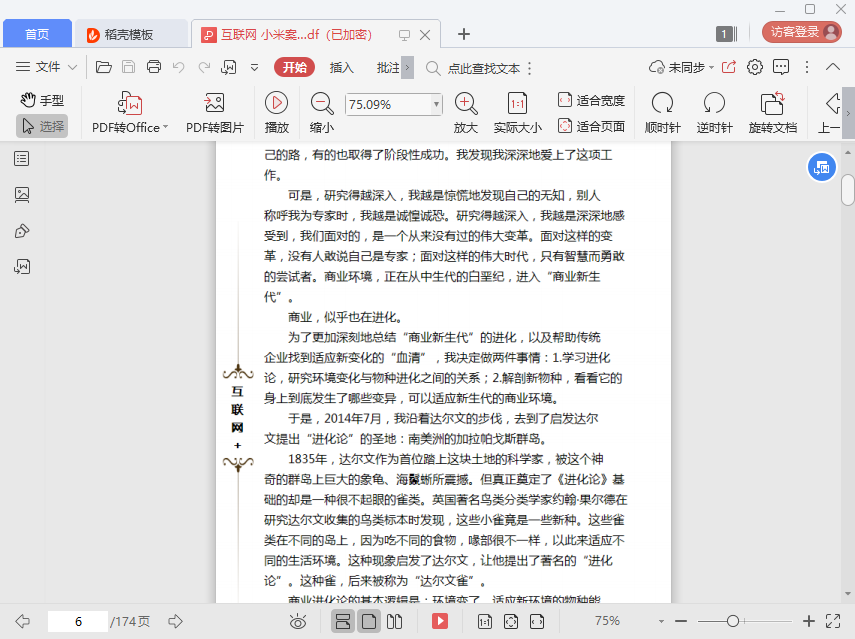
Task: Select the 手型 hand tool
Action: pos(42,100)
